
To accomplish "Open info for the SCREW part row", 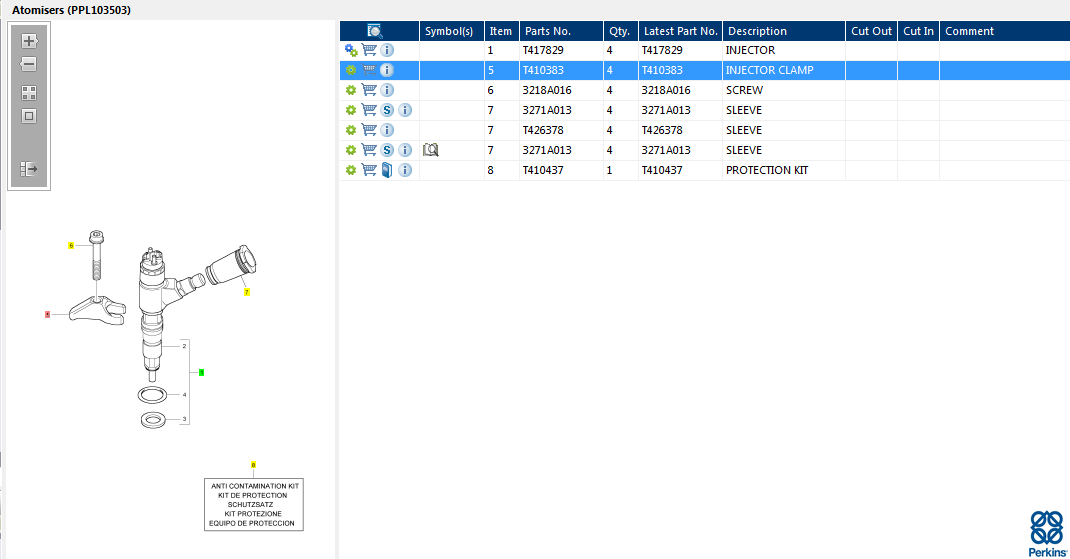I will coord(387,90).
